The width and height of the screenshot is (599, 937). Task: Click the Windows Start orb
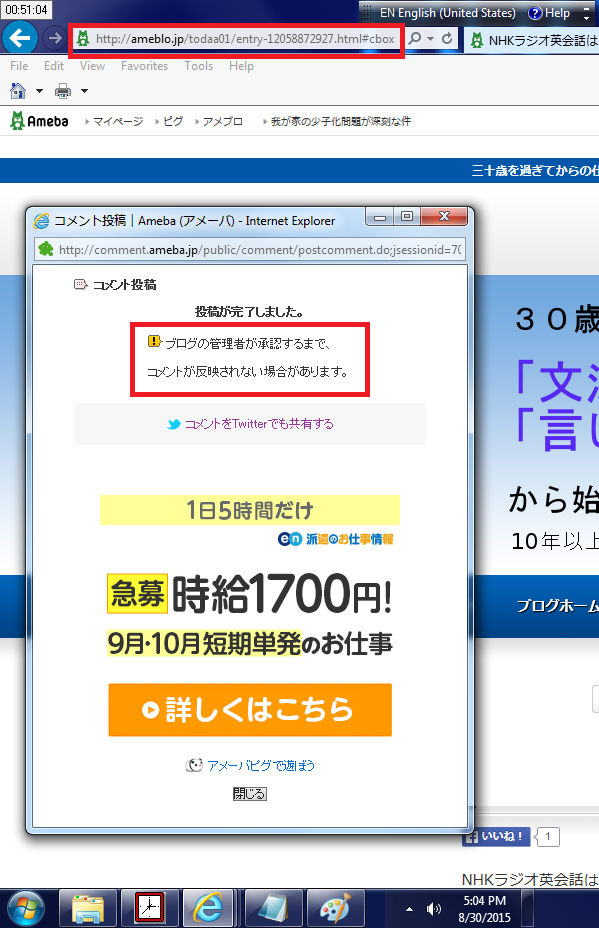click(25, 909)
